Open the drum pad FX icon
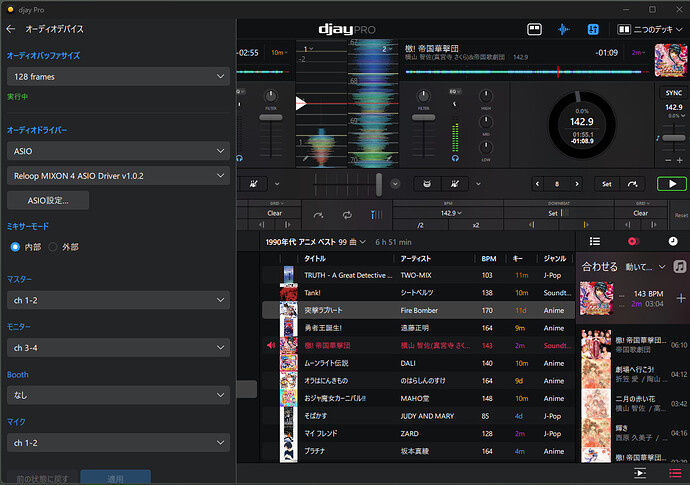The image size is (690, 485). pos(426,184)
